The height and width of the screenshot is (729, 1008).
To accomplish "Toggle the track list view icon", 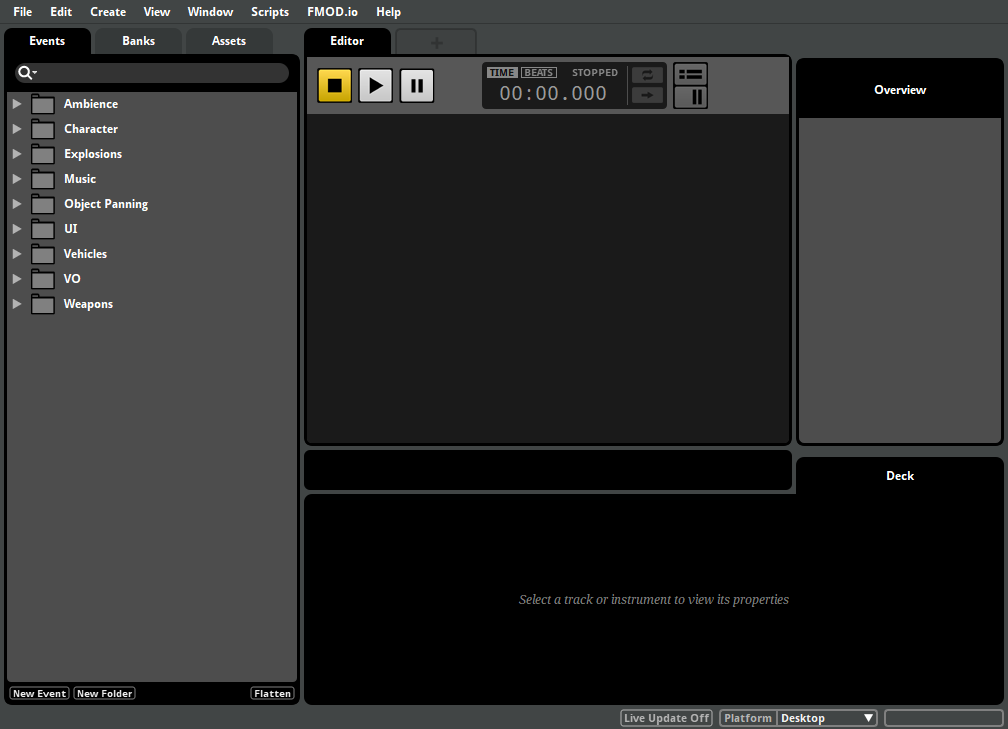I will click(690, 75).
